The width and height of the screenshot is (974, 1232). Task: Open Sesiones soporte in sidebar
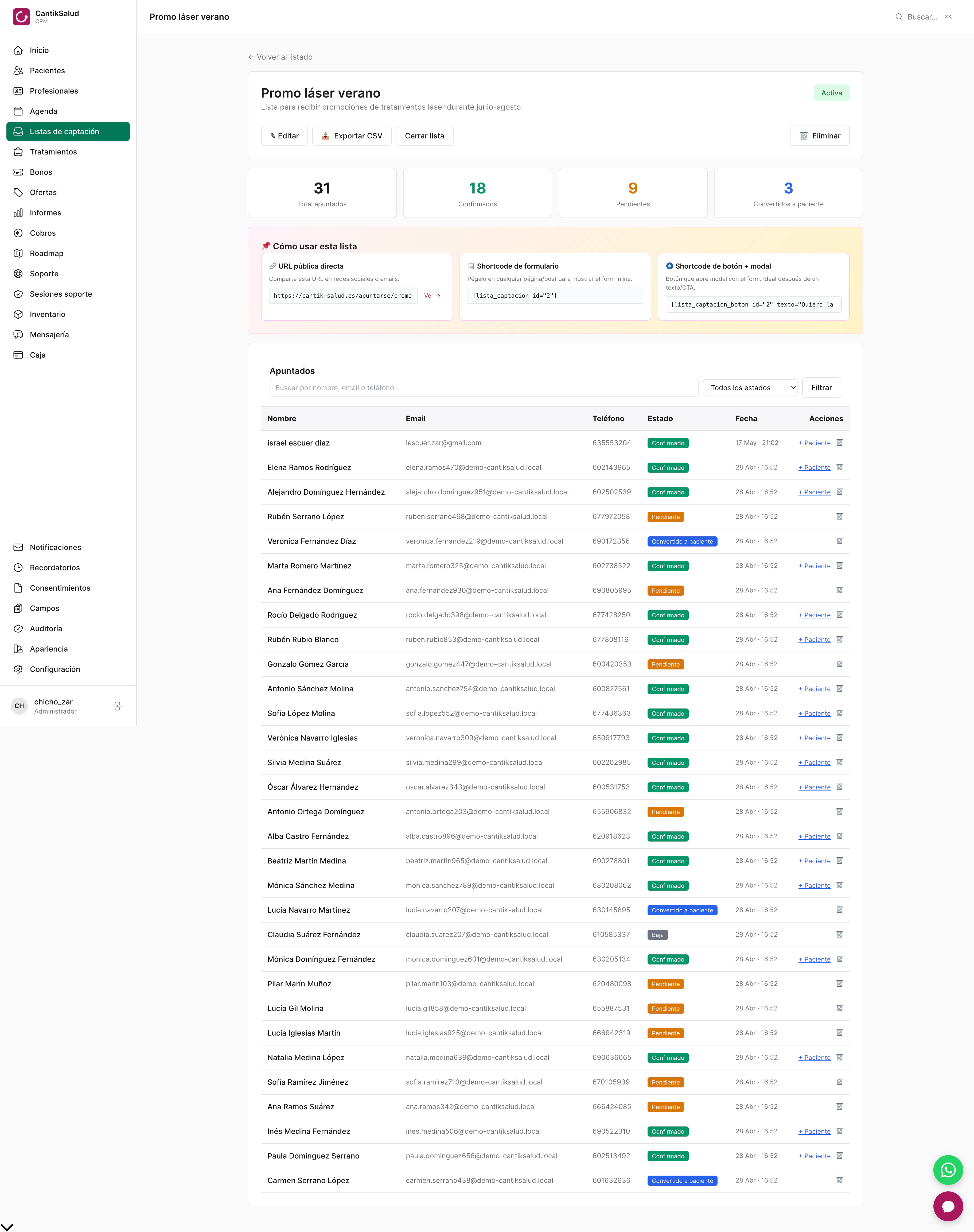pyautogui.click(x=68, y=294)
